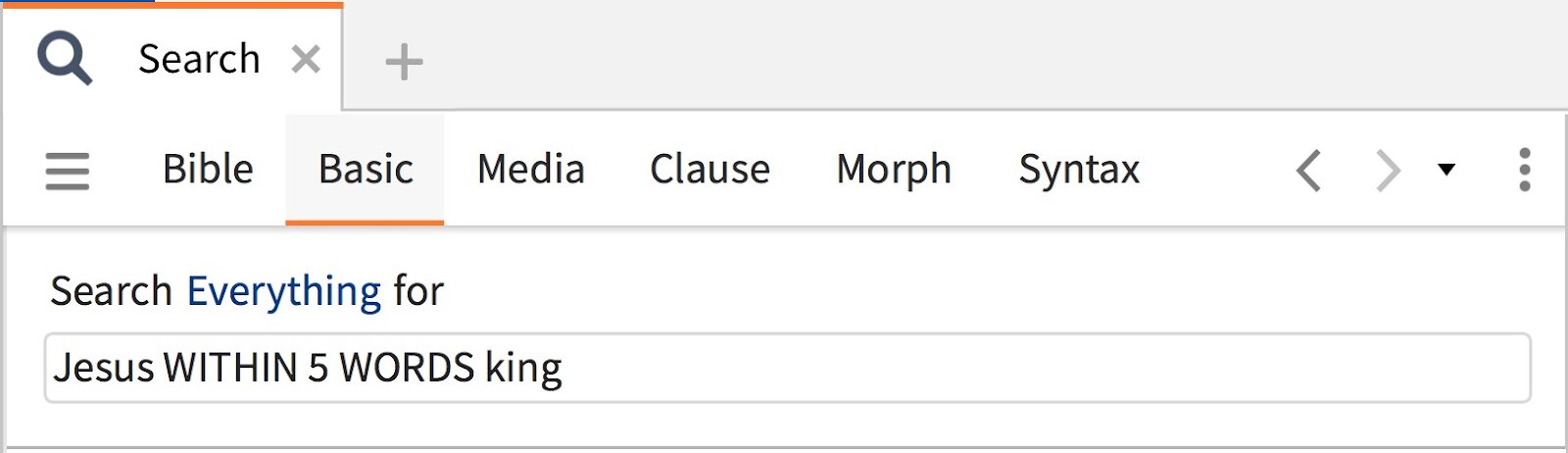The image size is (1568, 453).
Task: Go forward in search history
Action: point(1388,171)
